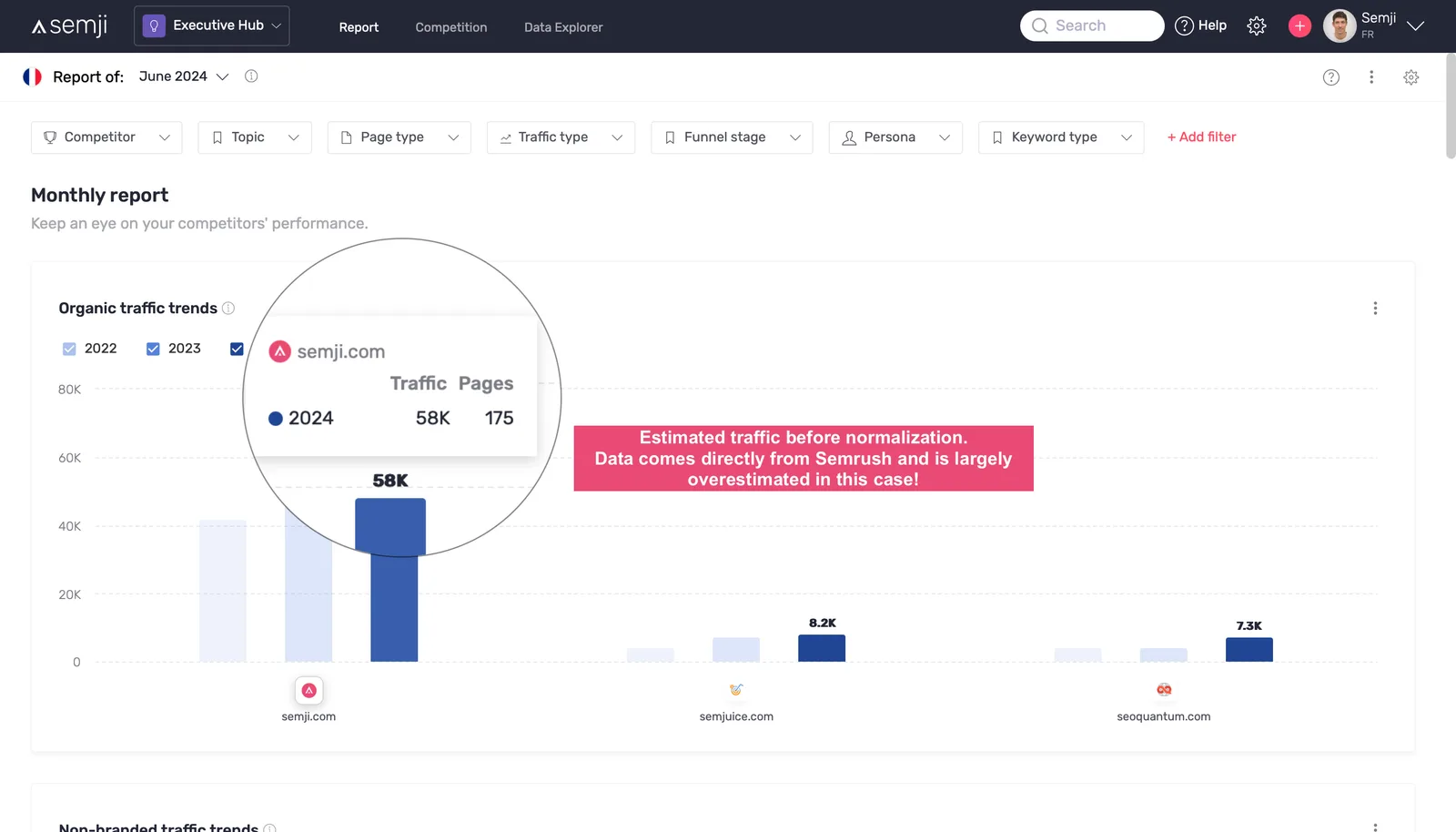Open the report more options menu
The image size is (1456, 832).
point(1371,77)
